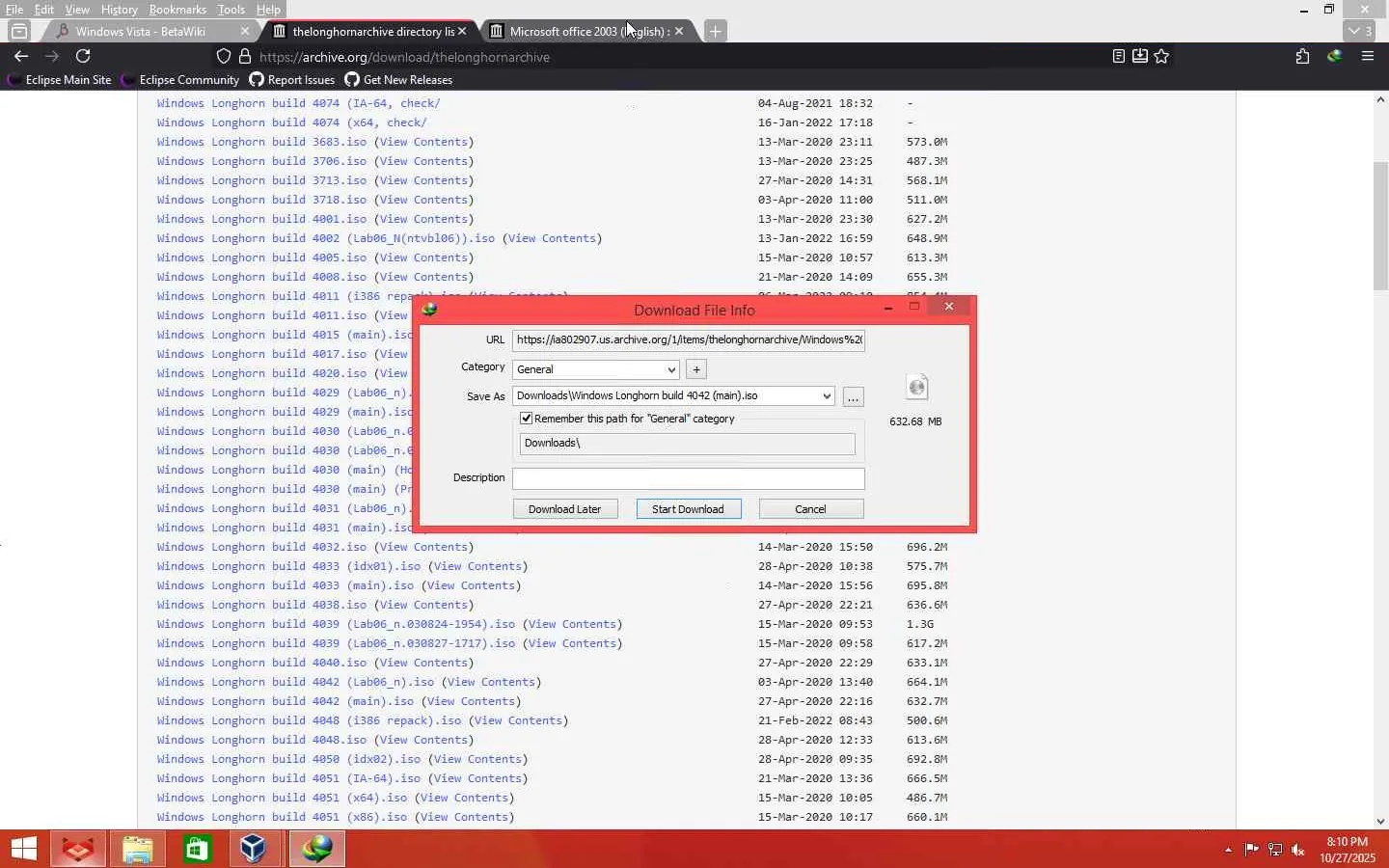The image size is (1389, 868).
Task: Open the Tools menu
Action: (231, 10)
